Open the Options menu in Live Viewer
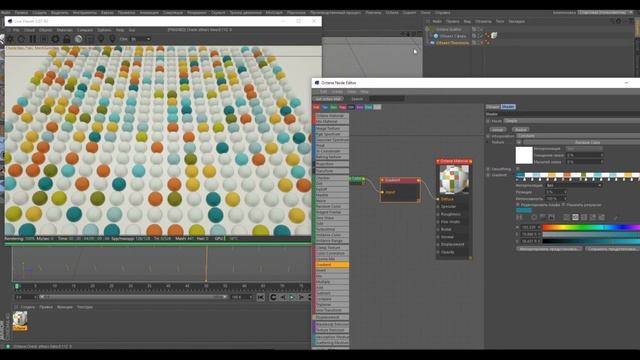This screenshot has height=360, width=640. point(104,30)
